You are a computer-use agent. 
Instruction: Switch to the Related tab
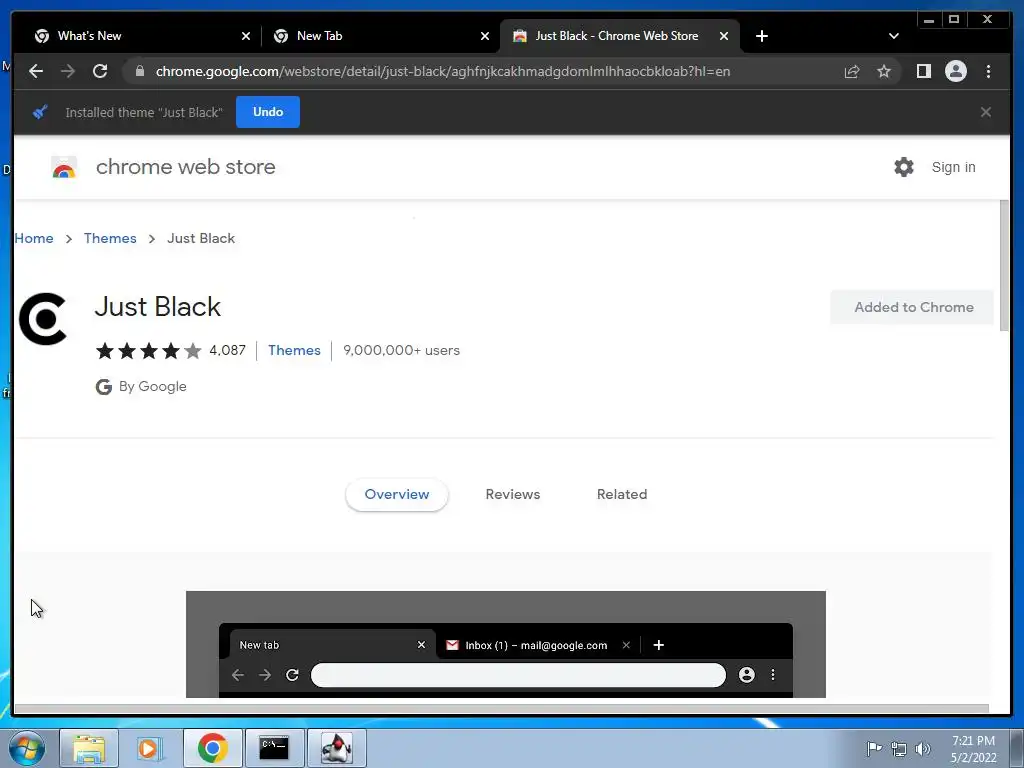pos(622,494)
